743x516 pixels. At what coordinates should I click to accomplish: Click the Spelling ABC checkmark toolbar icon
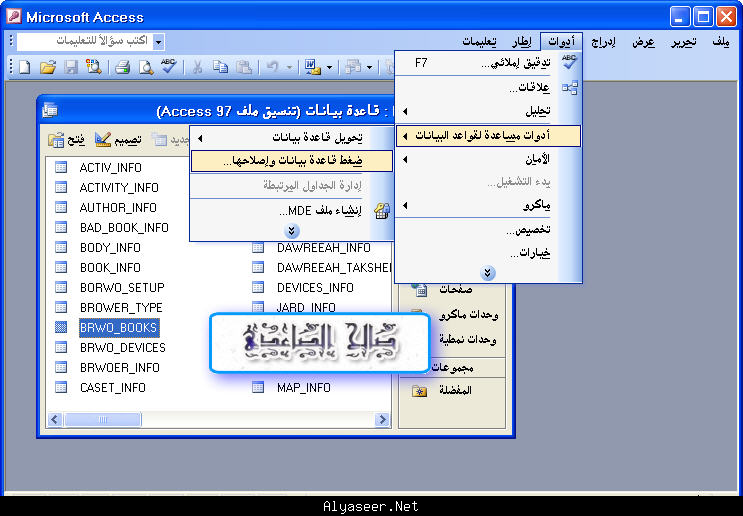click(x=169, y=66)
